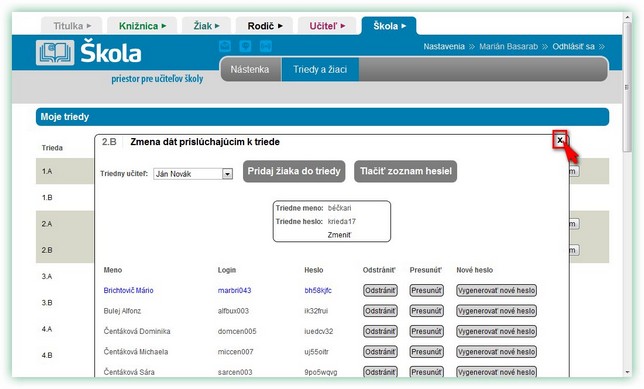Open the Rodič tab
This screenshot has width=644, height=389.
[x=264, y=26]
